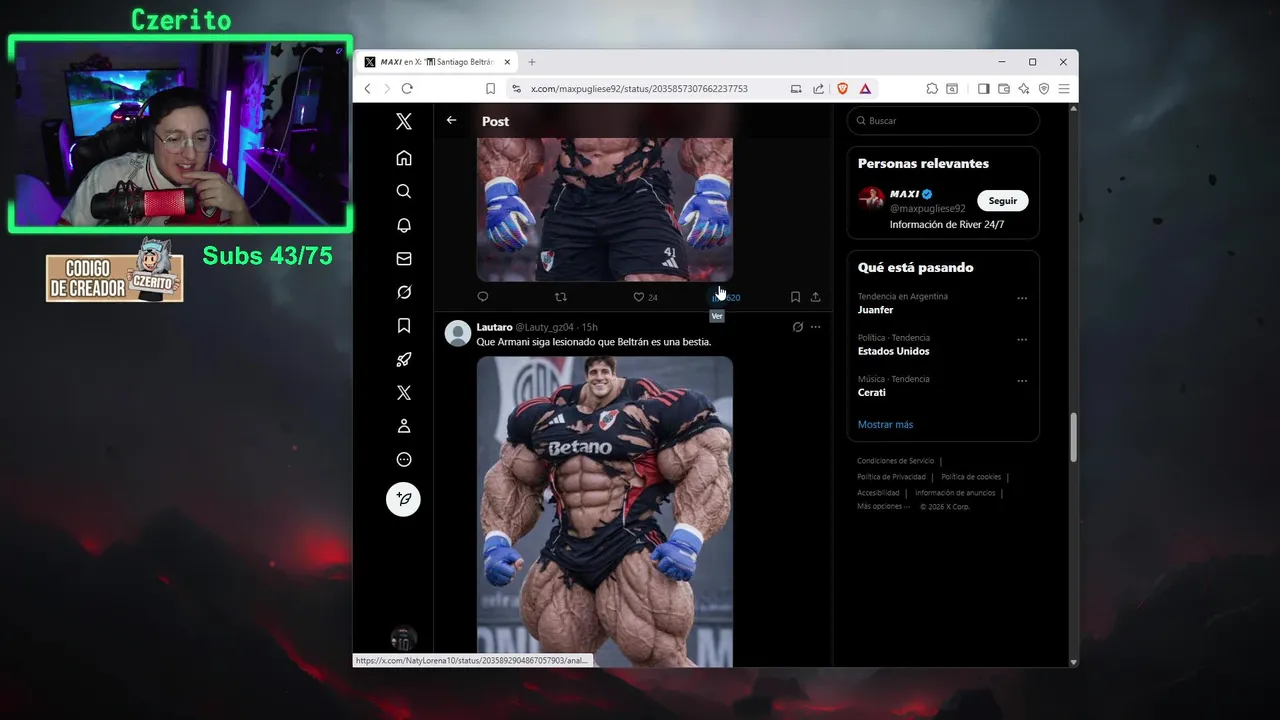Open Bookmarks in X sidebar
The height and width of the screenshot is (720, 1280).
coord(404,325)
